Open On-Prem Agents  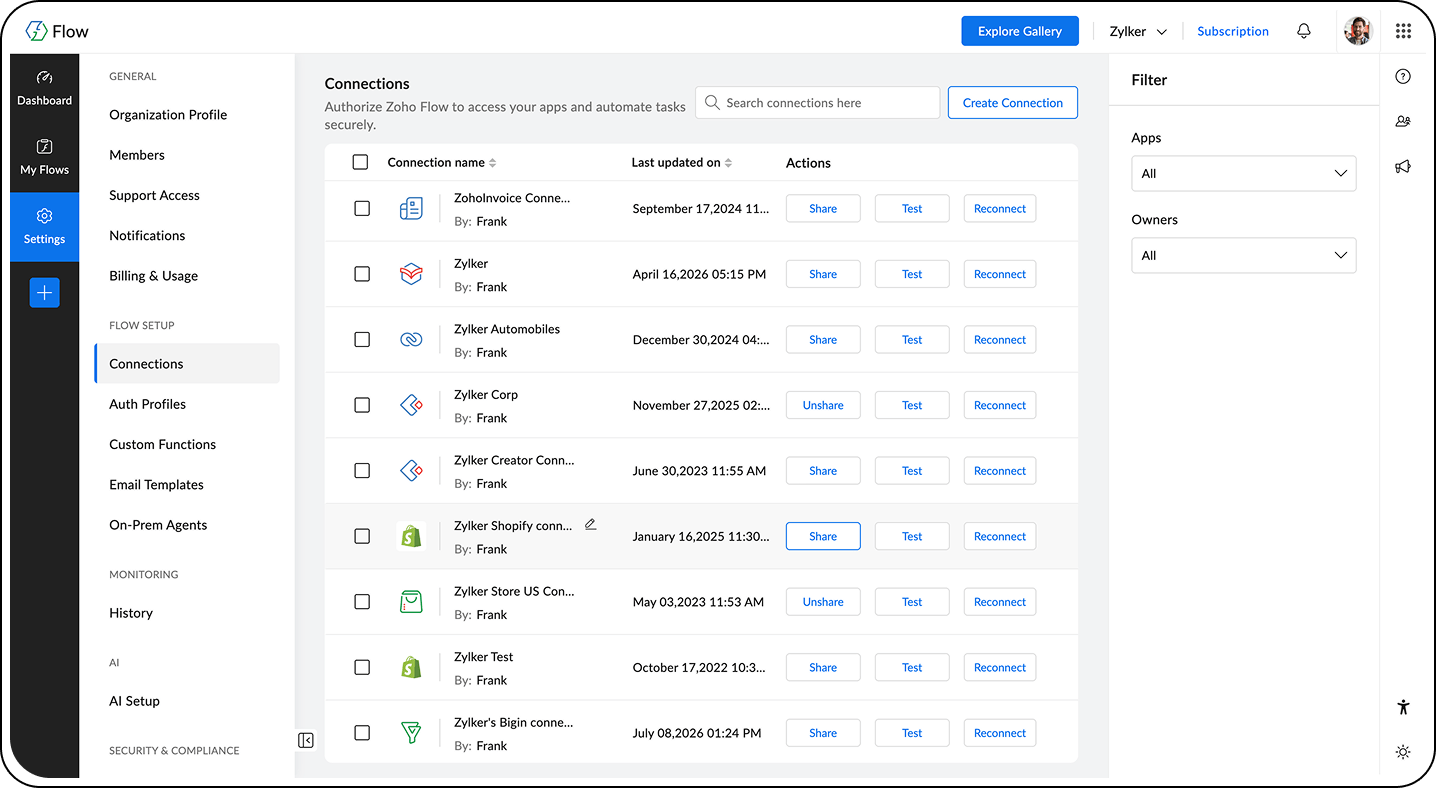coord(158,525)
